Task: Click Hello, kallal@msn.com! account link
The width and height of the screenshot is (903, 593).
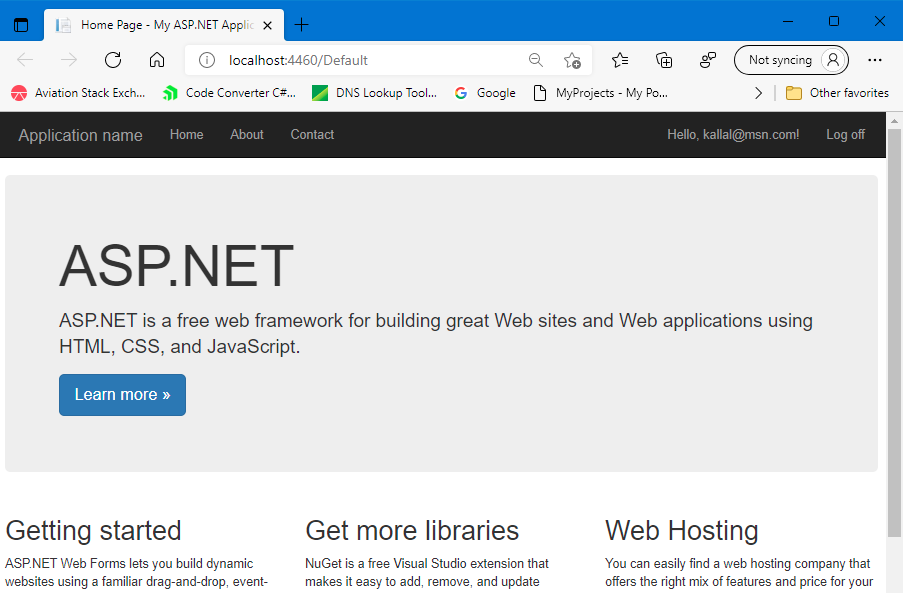Action: point(733,135)
